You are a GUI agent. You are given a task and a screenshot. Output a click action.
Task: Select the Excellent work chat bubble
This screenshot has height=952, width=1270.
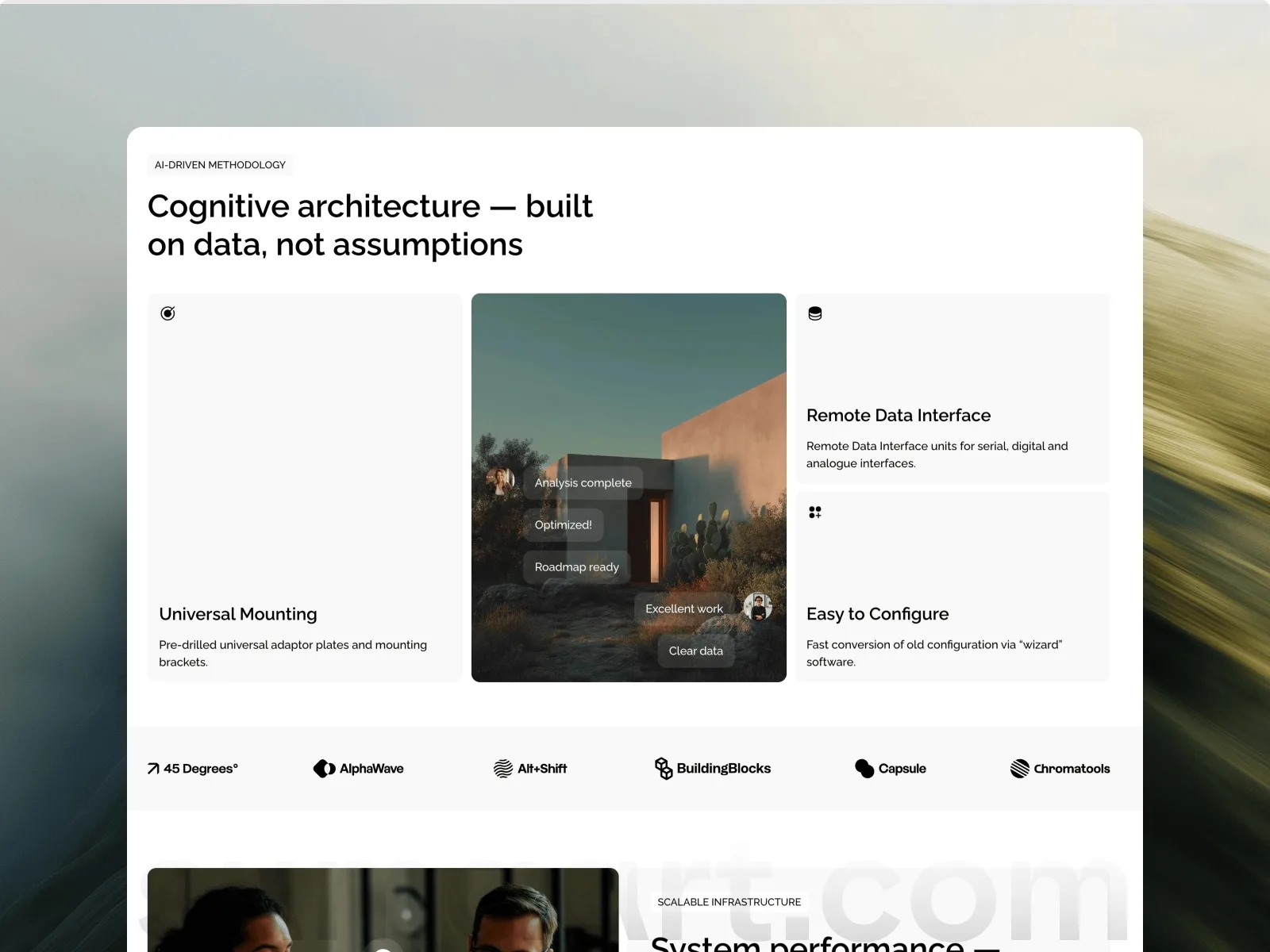pyautogui.click(x=684, y=608)
